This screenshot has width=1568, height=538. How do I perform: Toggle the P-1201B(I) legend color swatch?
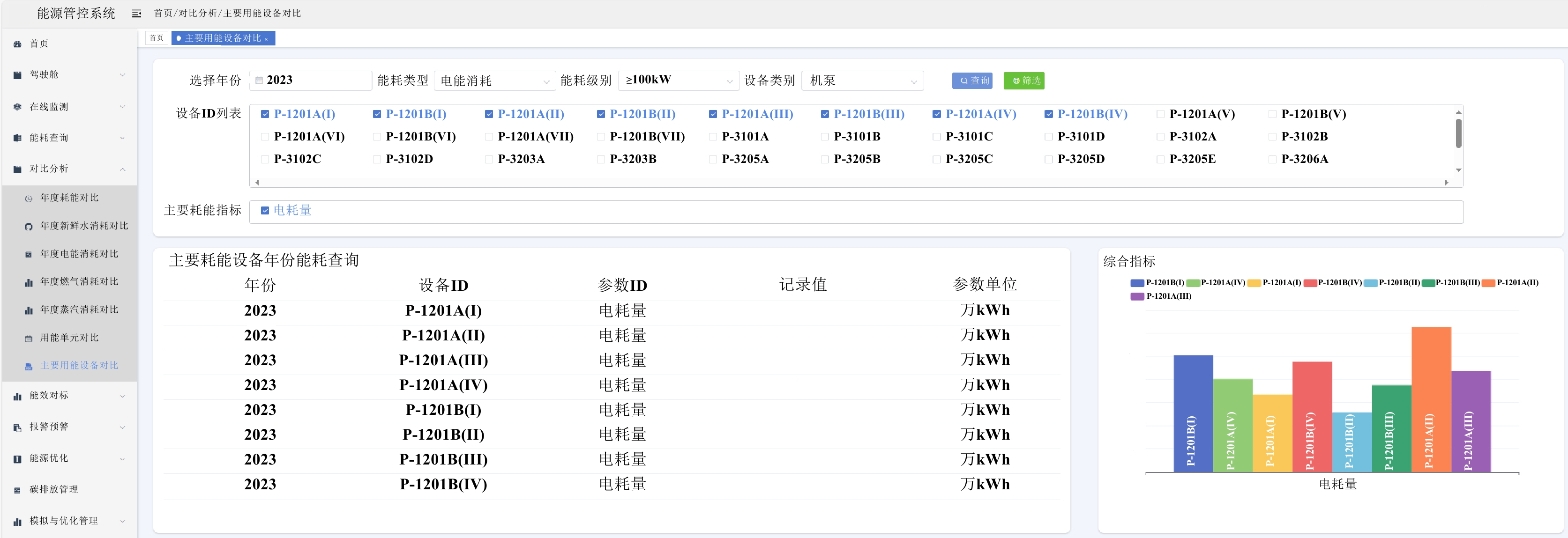tap(1137, 283)
